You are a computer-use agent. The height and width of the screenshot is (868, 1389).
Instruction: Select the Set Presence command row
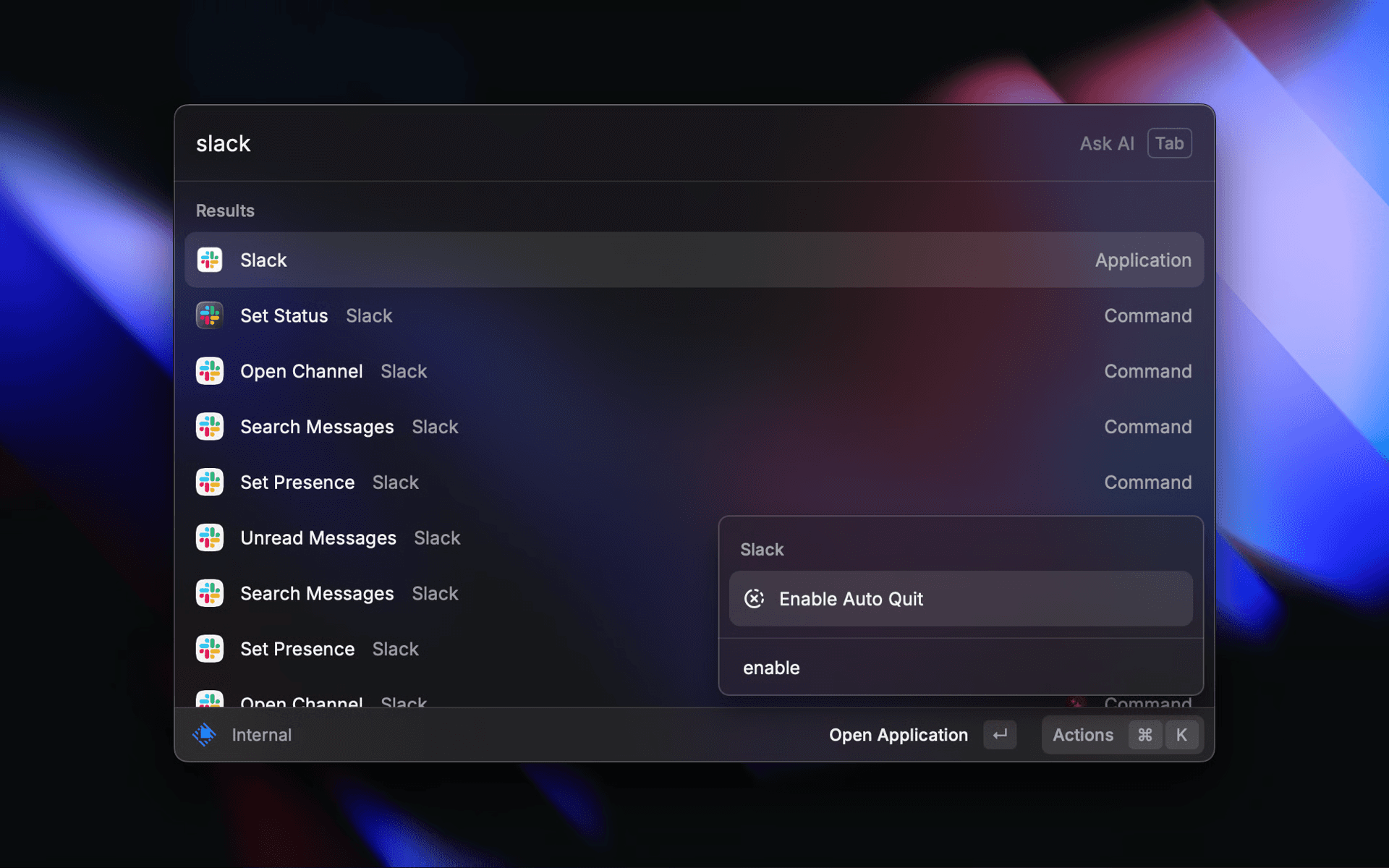click(x=297, y=482)
